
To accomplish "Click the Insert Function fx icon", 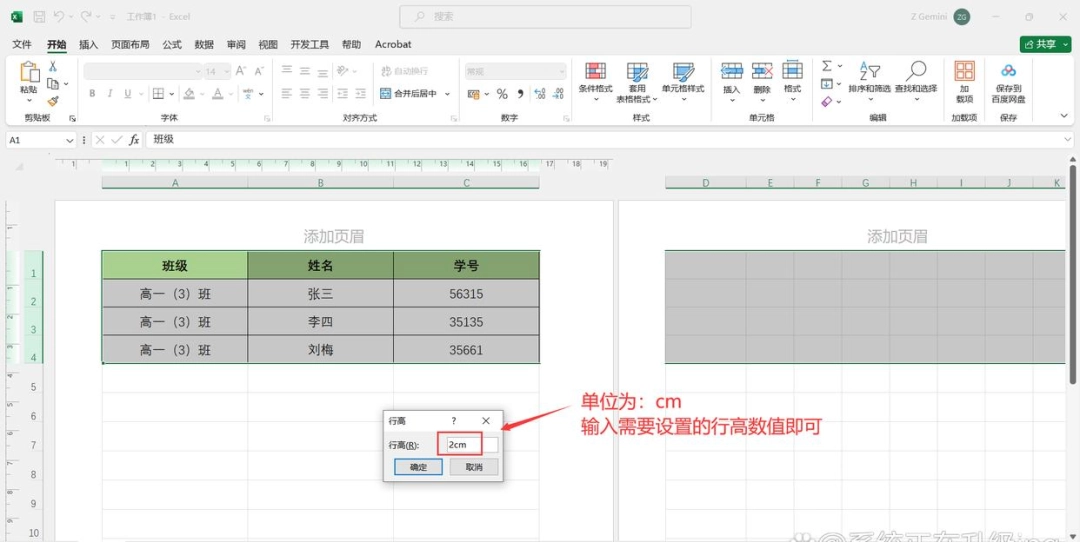I will point(134,140).
